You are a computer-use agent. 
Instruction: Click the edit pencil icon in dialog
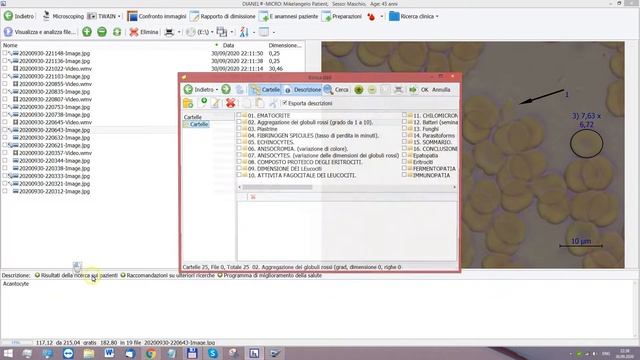coord(216,103)
